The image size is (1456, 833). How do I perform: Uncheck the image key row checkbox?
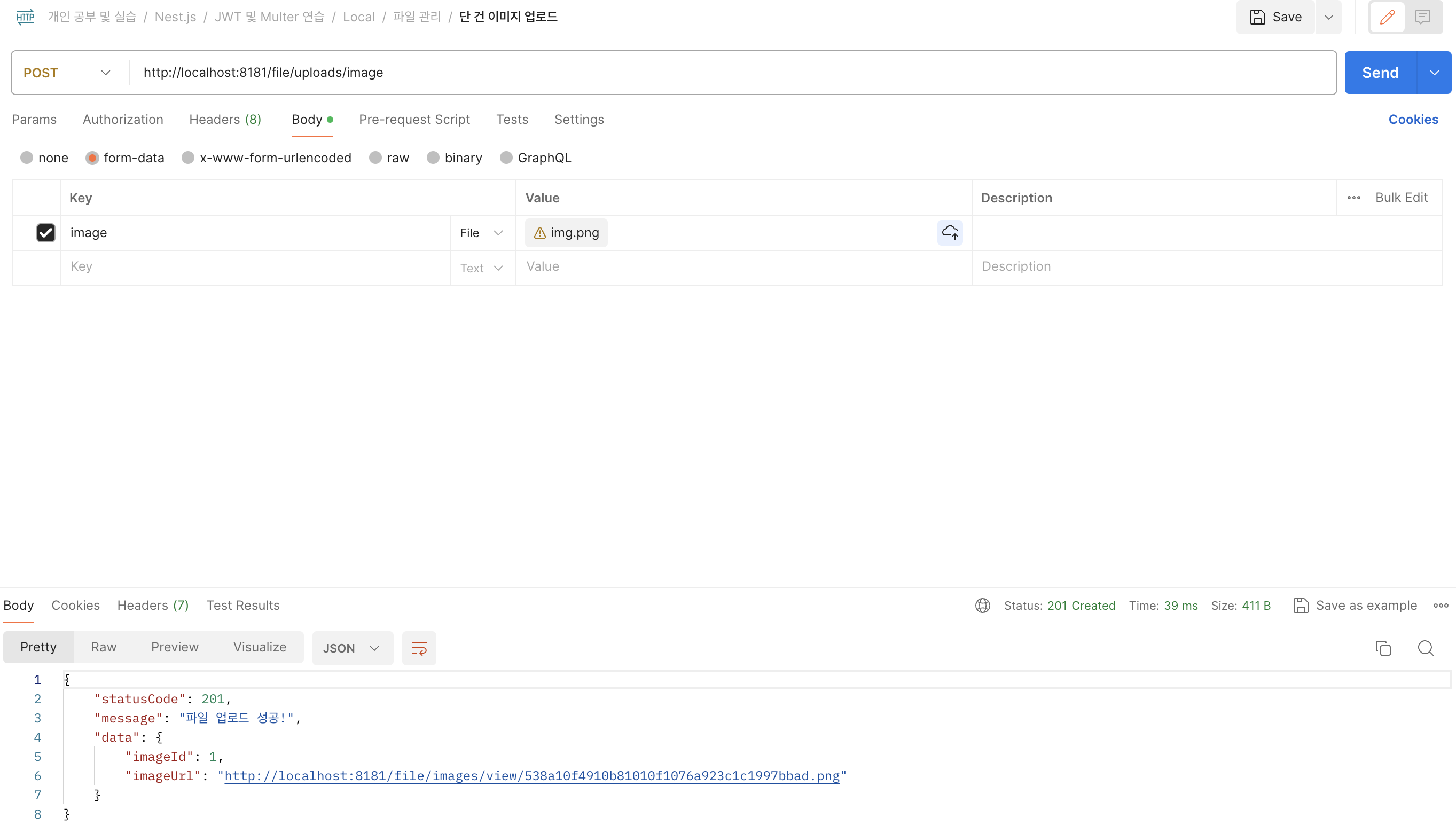(46, 233)
